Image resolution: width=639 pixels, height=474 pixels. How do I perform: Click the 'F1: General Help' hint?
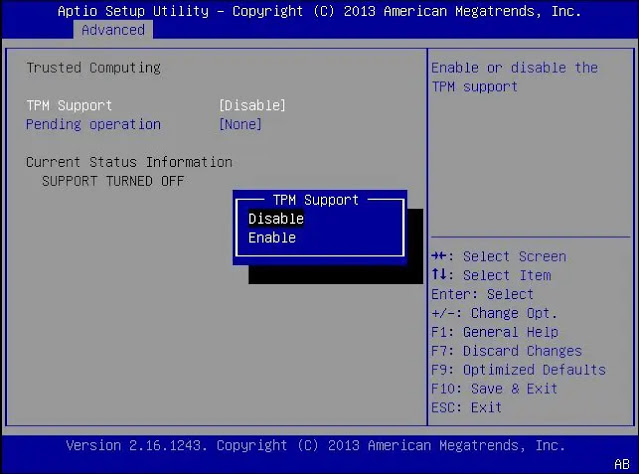pyautogui.click(x=494, y=332)
